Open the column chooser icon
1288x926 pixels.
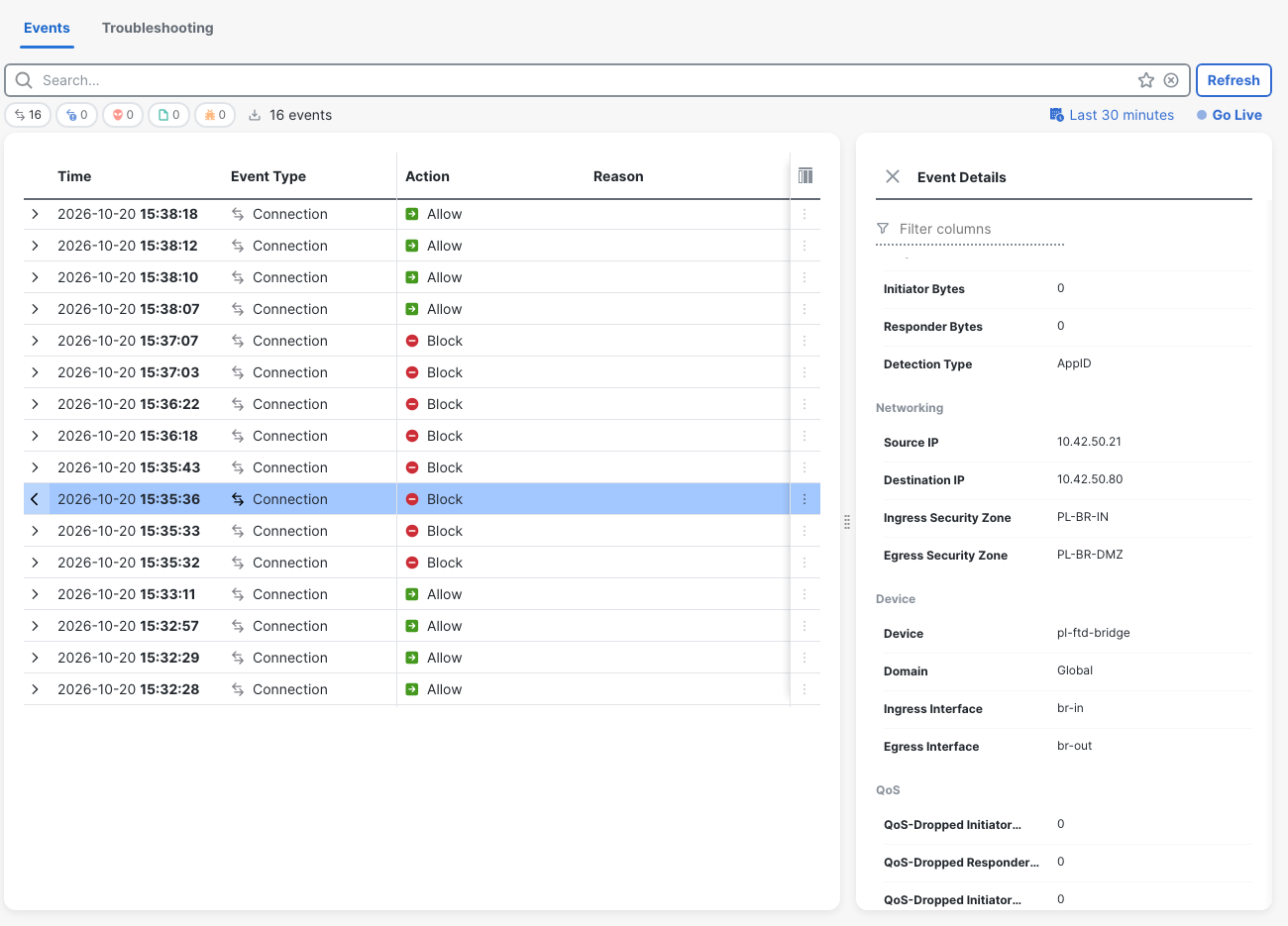pyautogui.click(x=805, y=175)
